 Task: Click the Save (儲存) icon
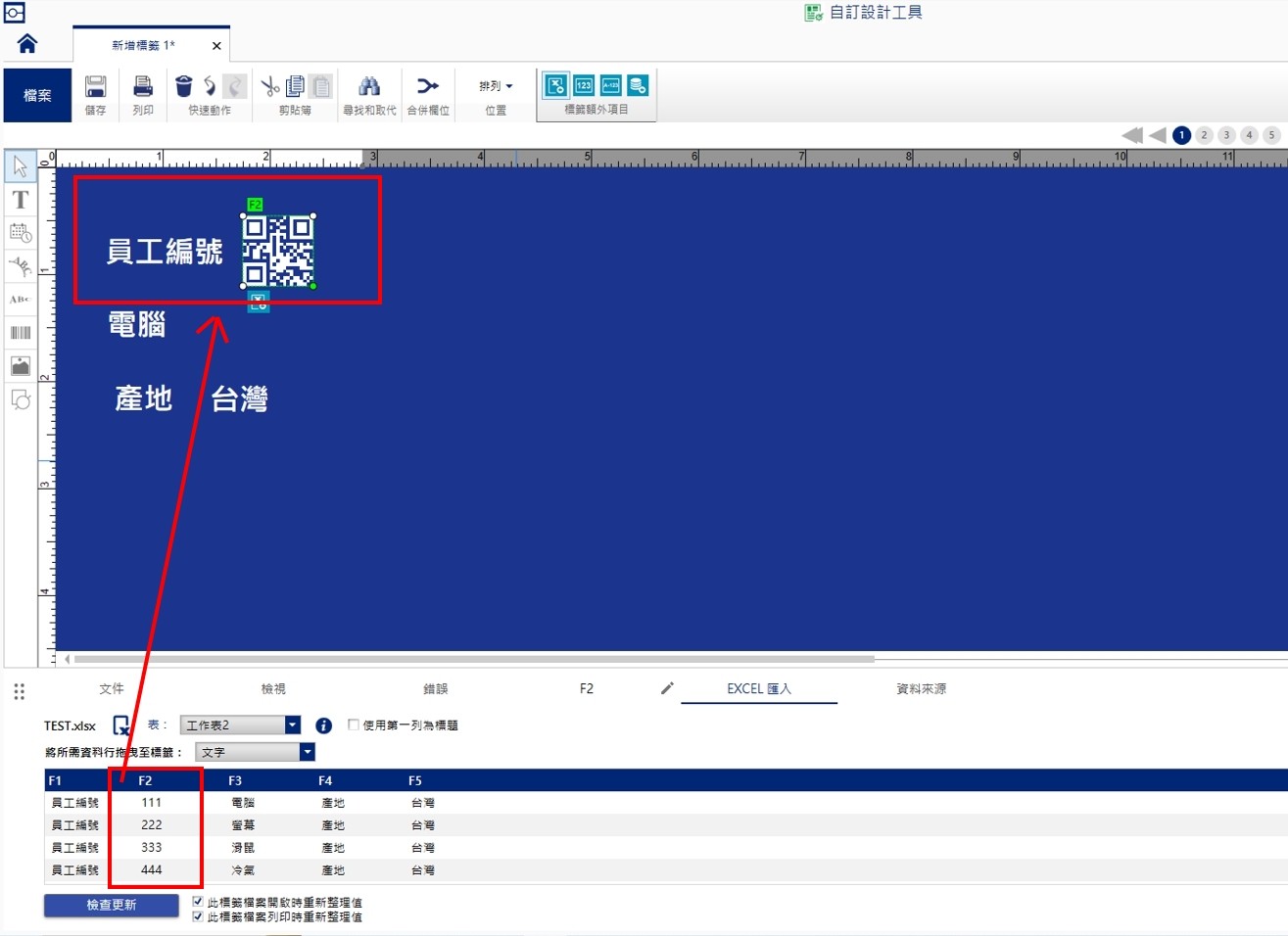(x=95, y=86)
